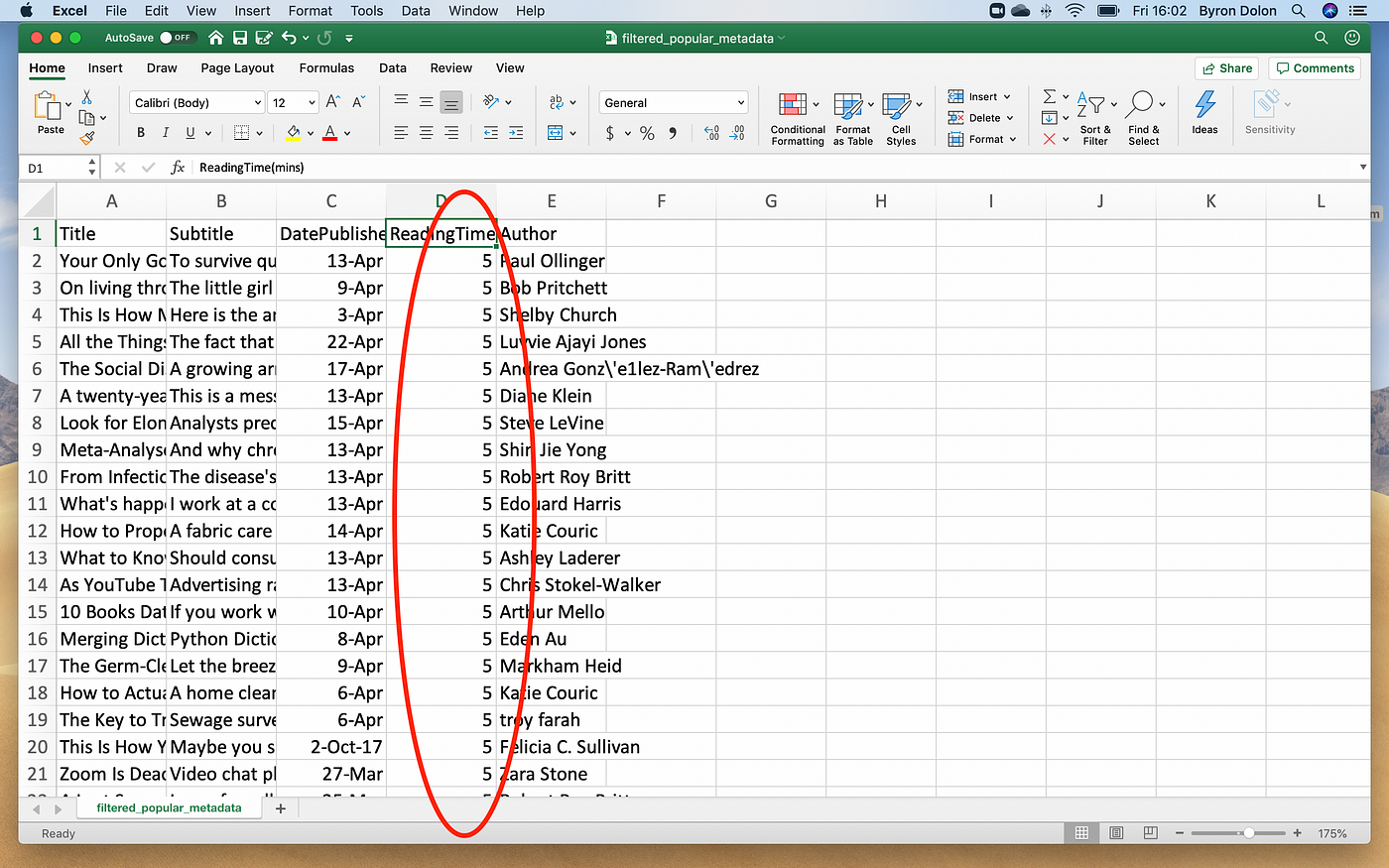1389x868 pixels.
Task: Click the Undo arrow icon
Action: (x=289, y=38)
